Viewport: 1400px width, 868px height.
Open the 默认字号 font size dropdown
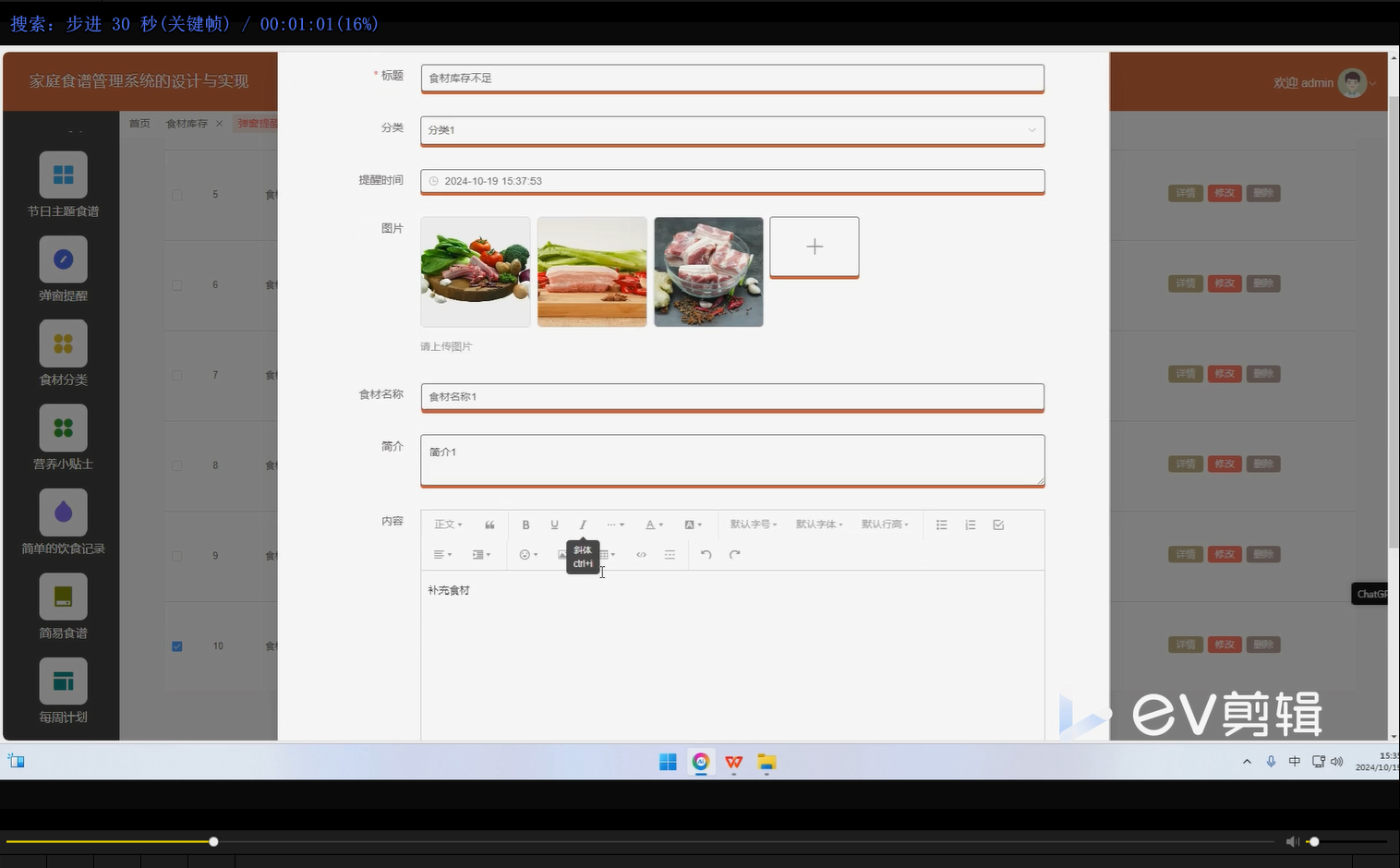coord(754,524)
